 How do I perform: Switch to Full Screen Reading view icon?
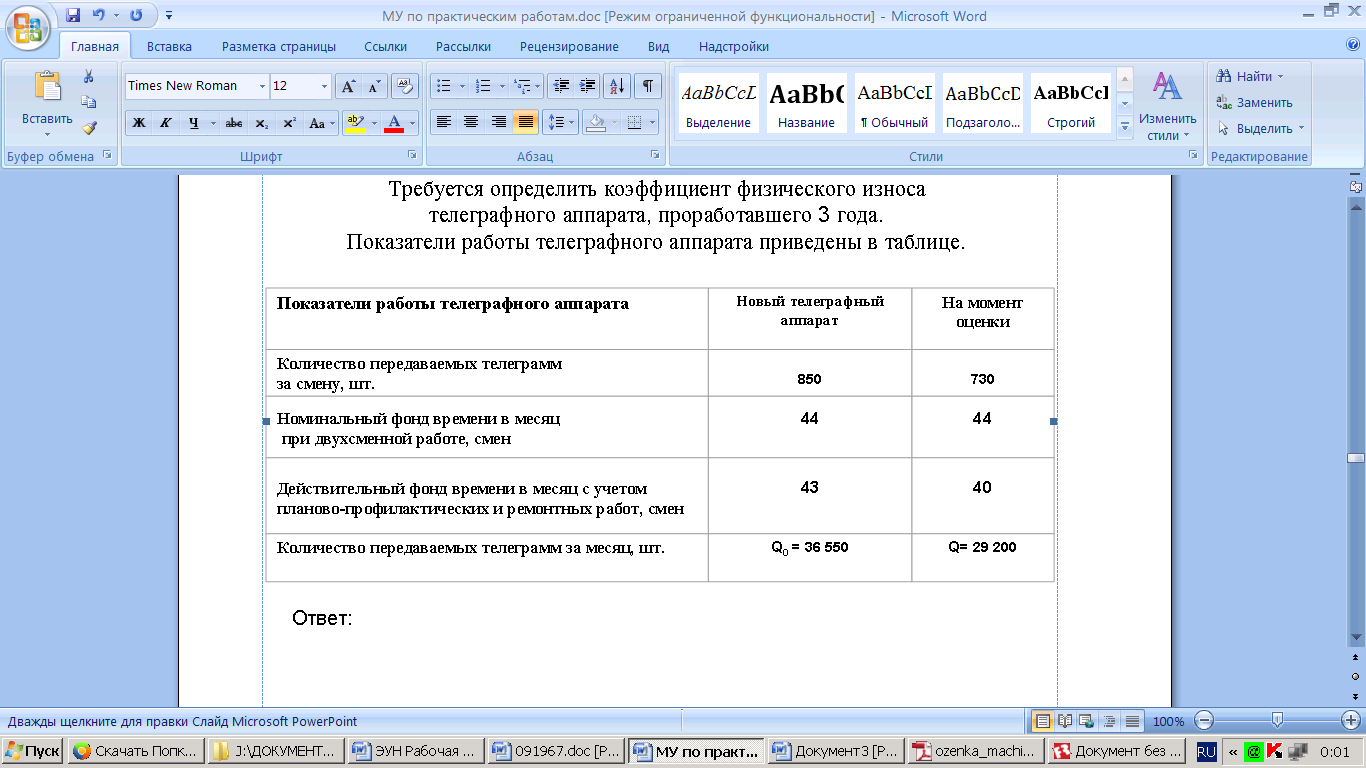[1065, 720]
